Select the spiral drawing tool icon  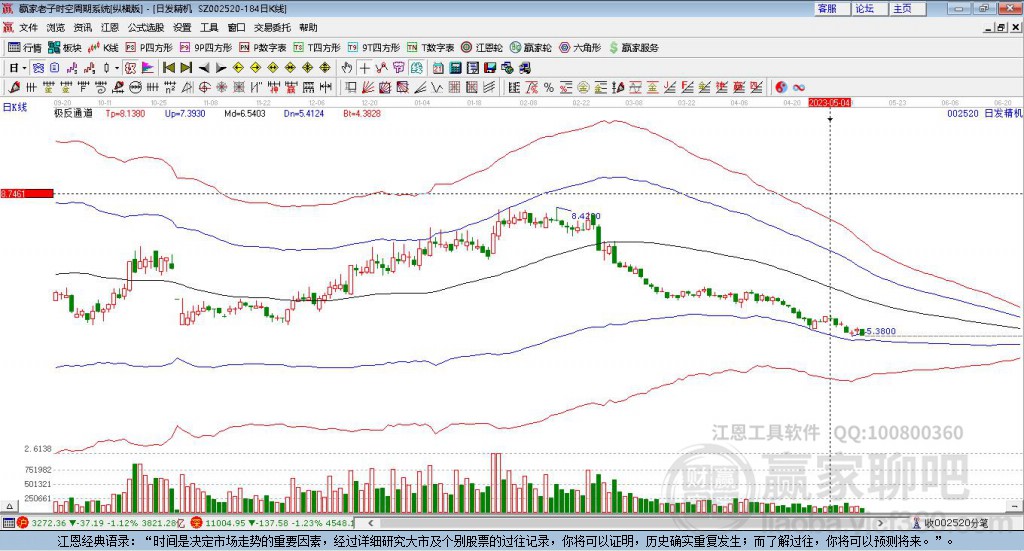pyautogui.click(x=101, y=87)
